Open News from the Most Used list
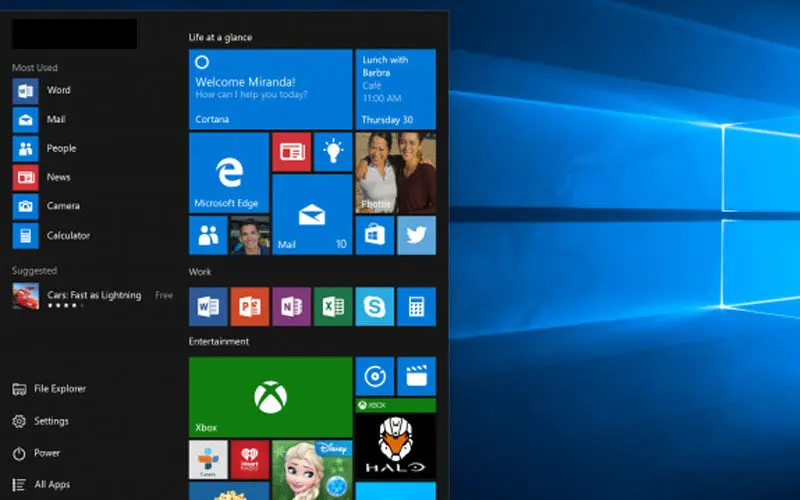 pos(42,177)
